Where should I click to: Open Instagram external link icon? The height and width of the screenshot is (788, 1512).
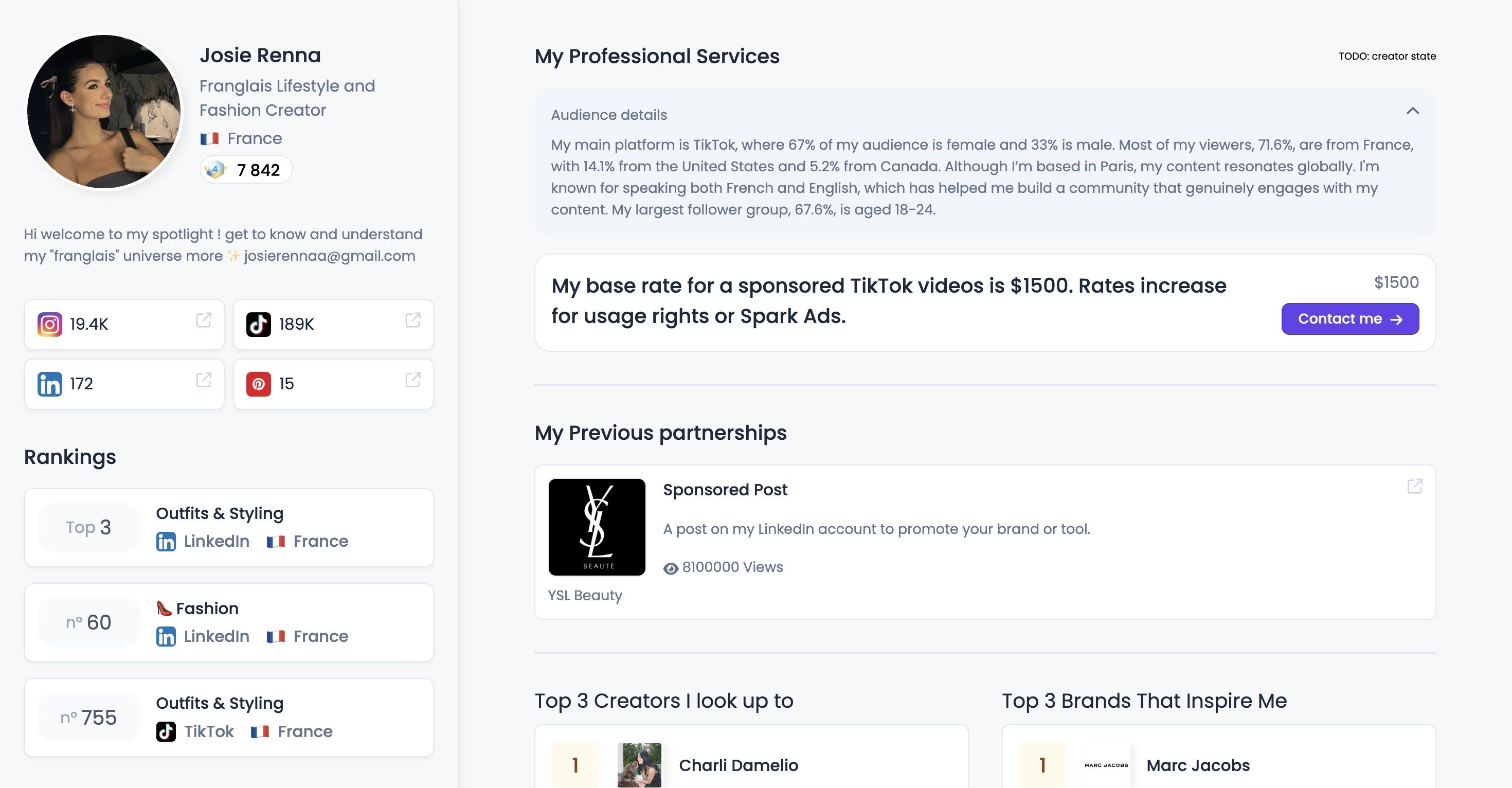click(x=203, y=320)
